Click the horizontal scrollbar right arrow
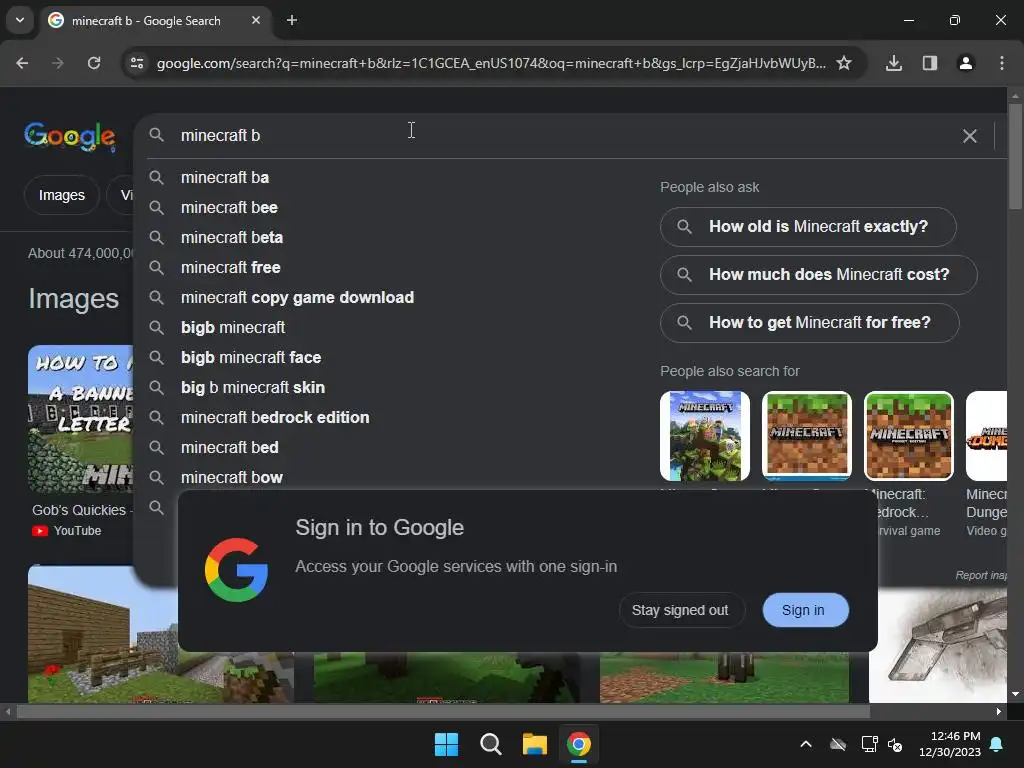Image resolution: width=1024 pixels, height=768 pixels. [999, 712]
